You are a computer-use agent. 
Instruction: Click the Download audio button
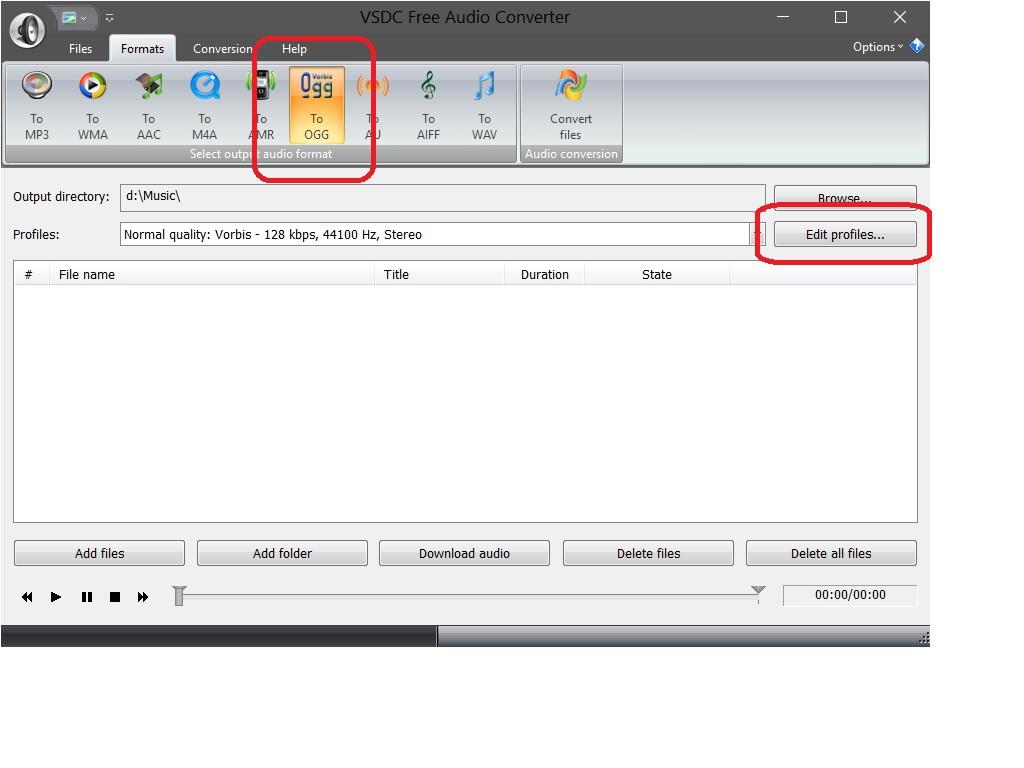point(464,553)
